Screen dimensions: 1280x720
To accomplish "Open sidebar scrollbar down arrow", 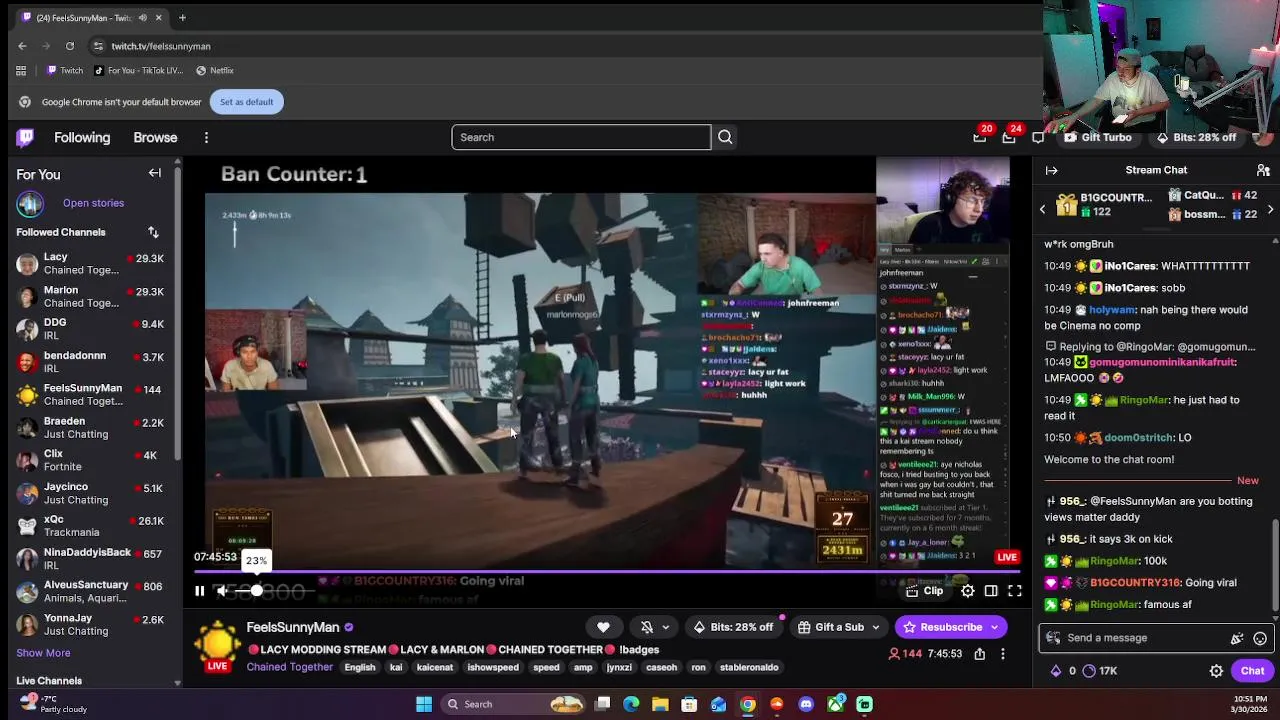I will (178, 683).
